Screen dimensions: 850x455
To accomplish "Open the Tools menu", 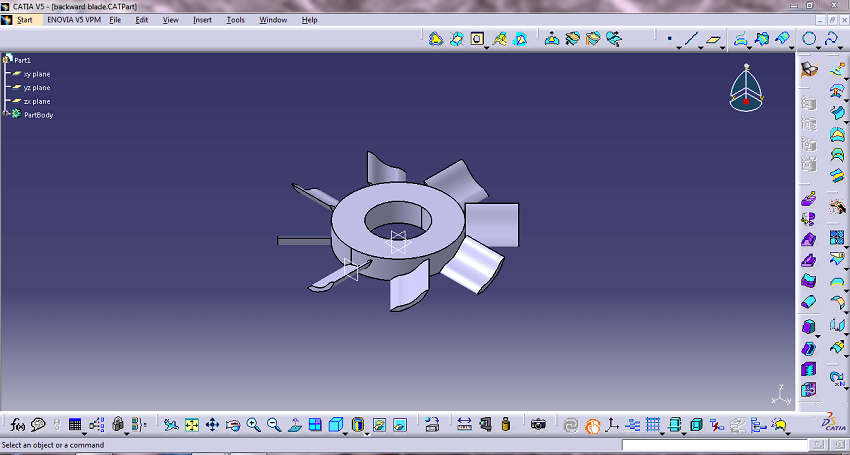I will (235, 20).
